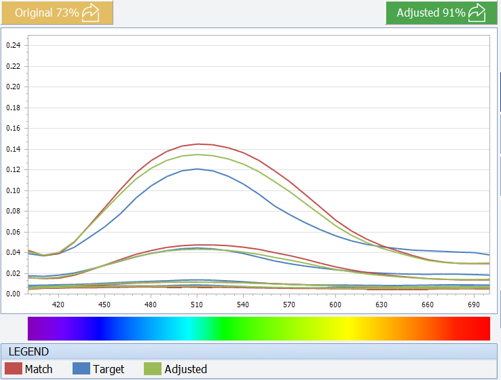Screen dimensions: 501x380
Task: Click the 0.24 y-axis label
Action: (13, 45)
